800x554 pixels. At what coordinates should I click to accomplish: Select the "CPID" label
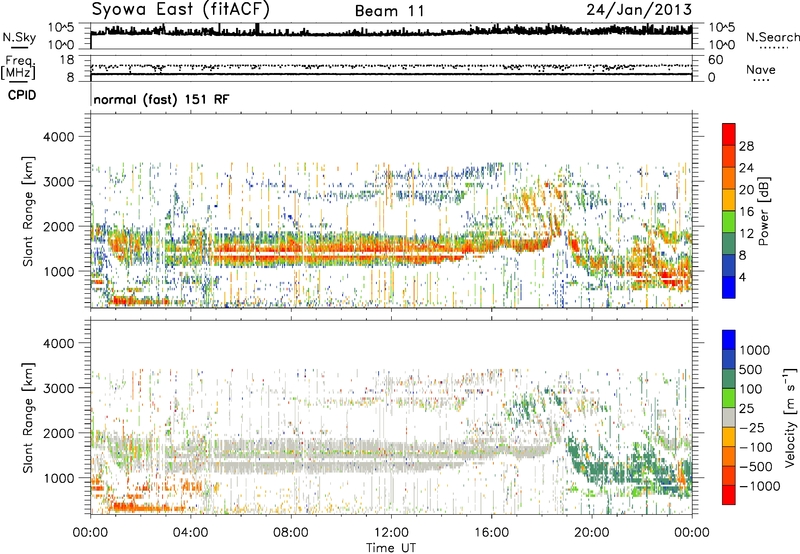(22, 95)
